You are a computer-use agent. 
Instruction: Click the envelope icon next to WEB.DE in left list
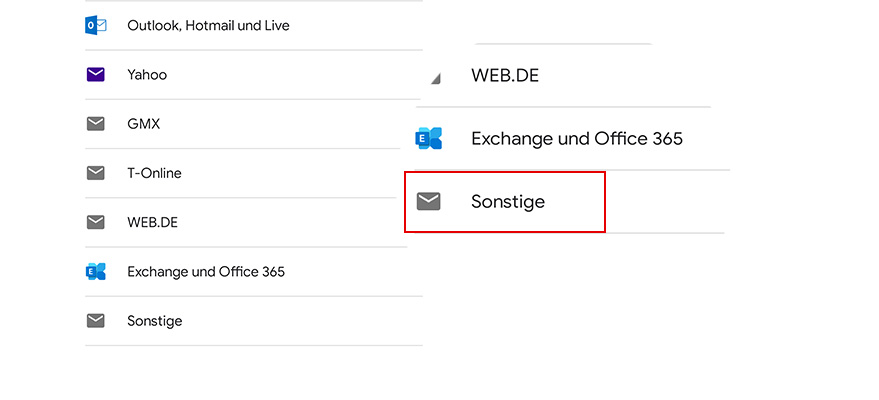click(96, 222)
